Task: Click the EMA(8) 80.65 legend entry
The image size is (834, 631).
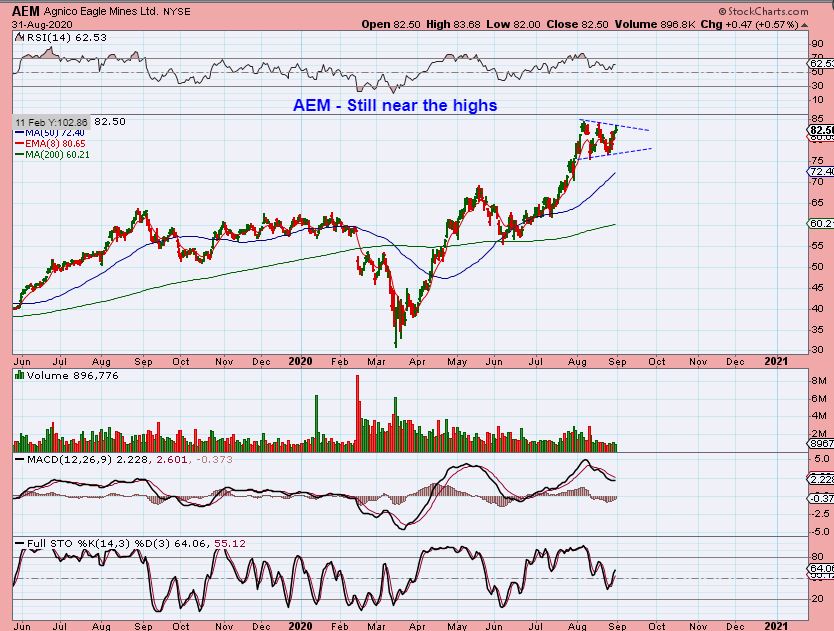Action: tap(50, 144)
